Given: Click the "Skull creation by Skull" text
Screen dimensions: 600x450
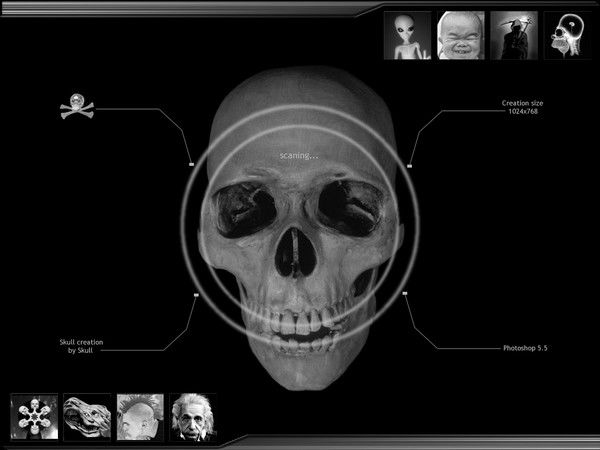Looking at the screenshot, I should 81,346.
